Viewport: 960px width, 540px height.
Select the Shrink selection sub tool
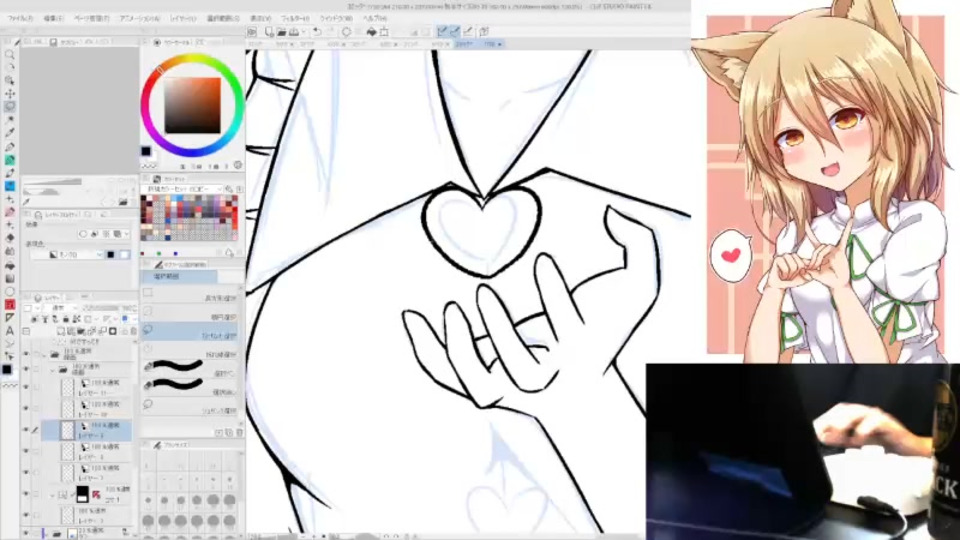click(190, 405)
